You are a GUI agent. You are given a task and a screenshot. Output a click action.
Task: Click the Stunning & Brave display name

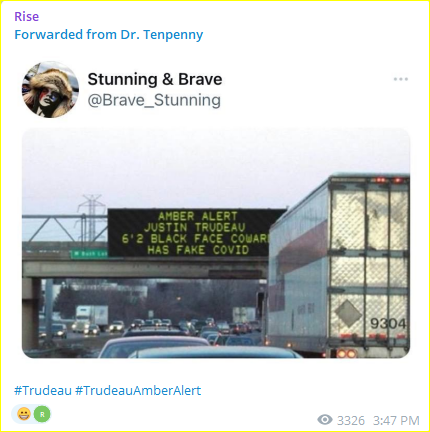pyautogui.click(x=155, y=79)
